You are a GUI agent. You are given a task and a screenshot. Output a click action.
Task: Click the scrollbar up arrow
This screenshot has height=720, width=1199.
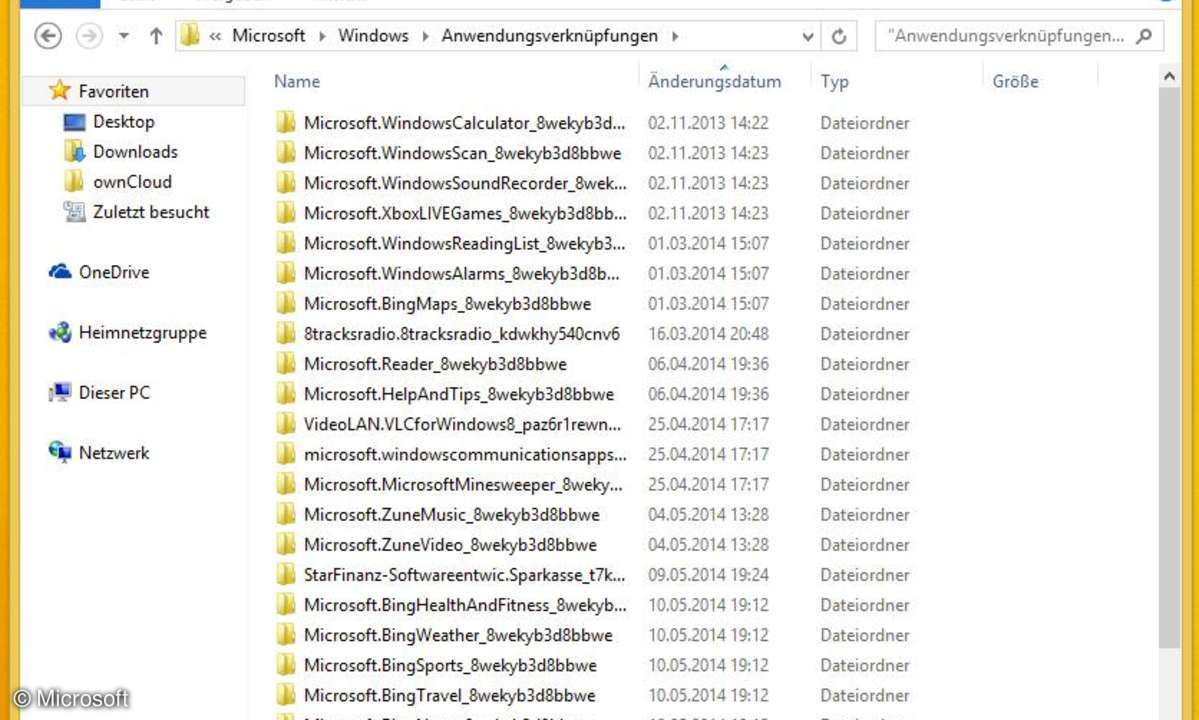pos(1168,76)
